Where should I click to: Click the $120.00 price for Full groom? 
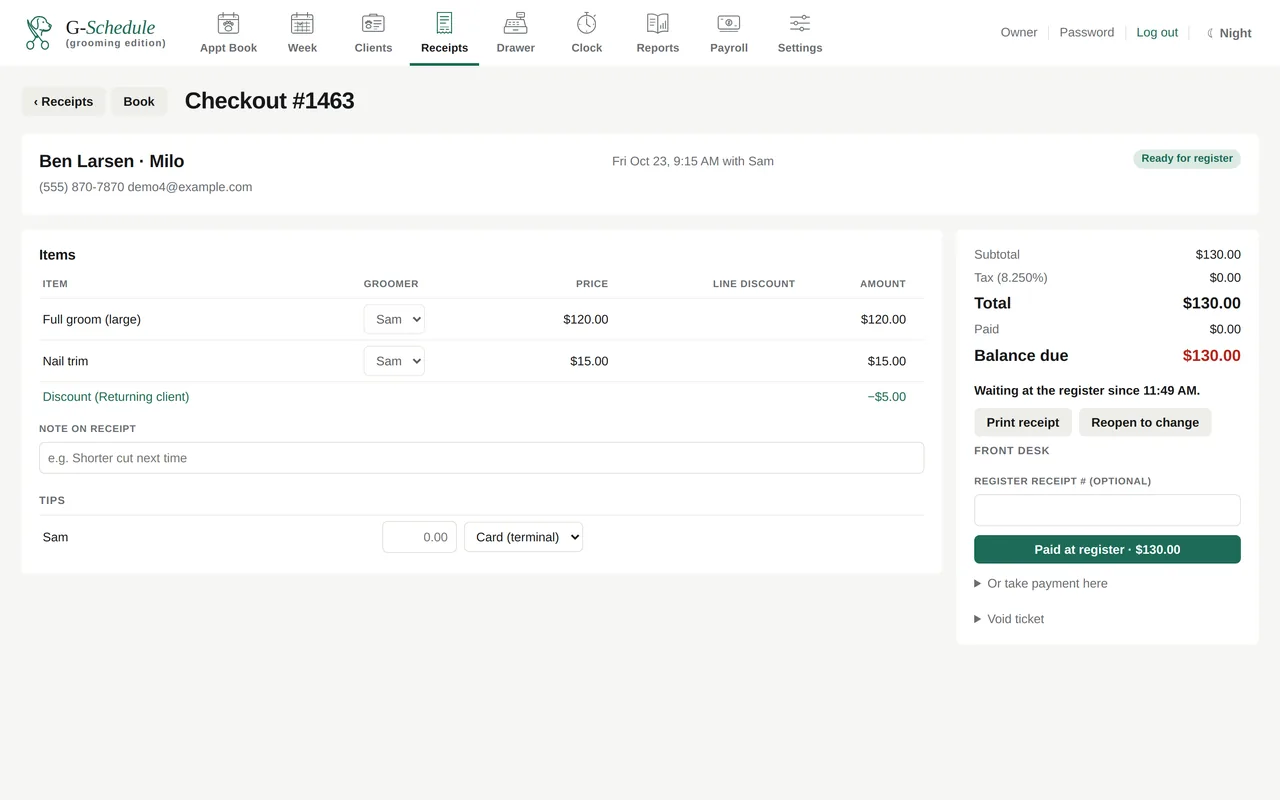pyautogui.click(x=585, y=320)
